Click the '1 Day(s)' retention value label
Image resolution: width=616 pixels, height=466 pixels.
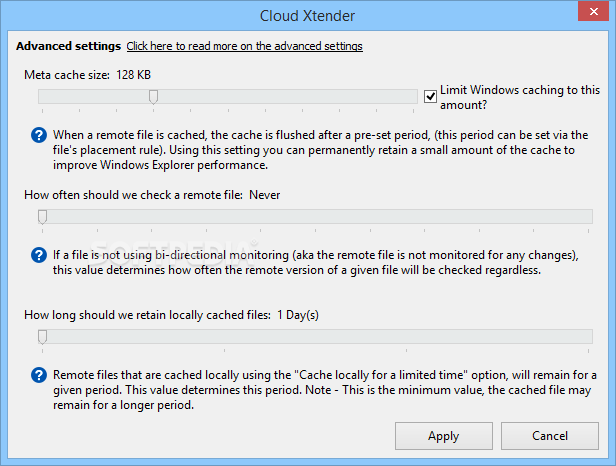(x=298, y=315)
